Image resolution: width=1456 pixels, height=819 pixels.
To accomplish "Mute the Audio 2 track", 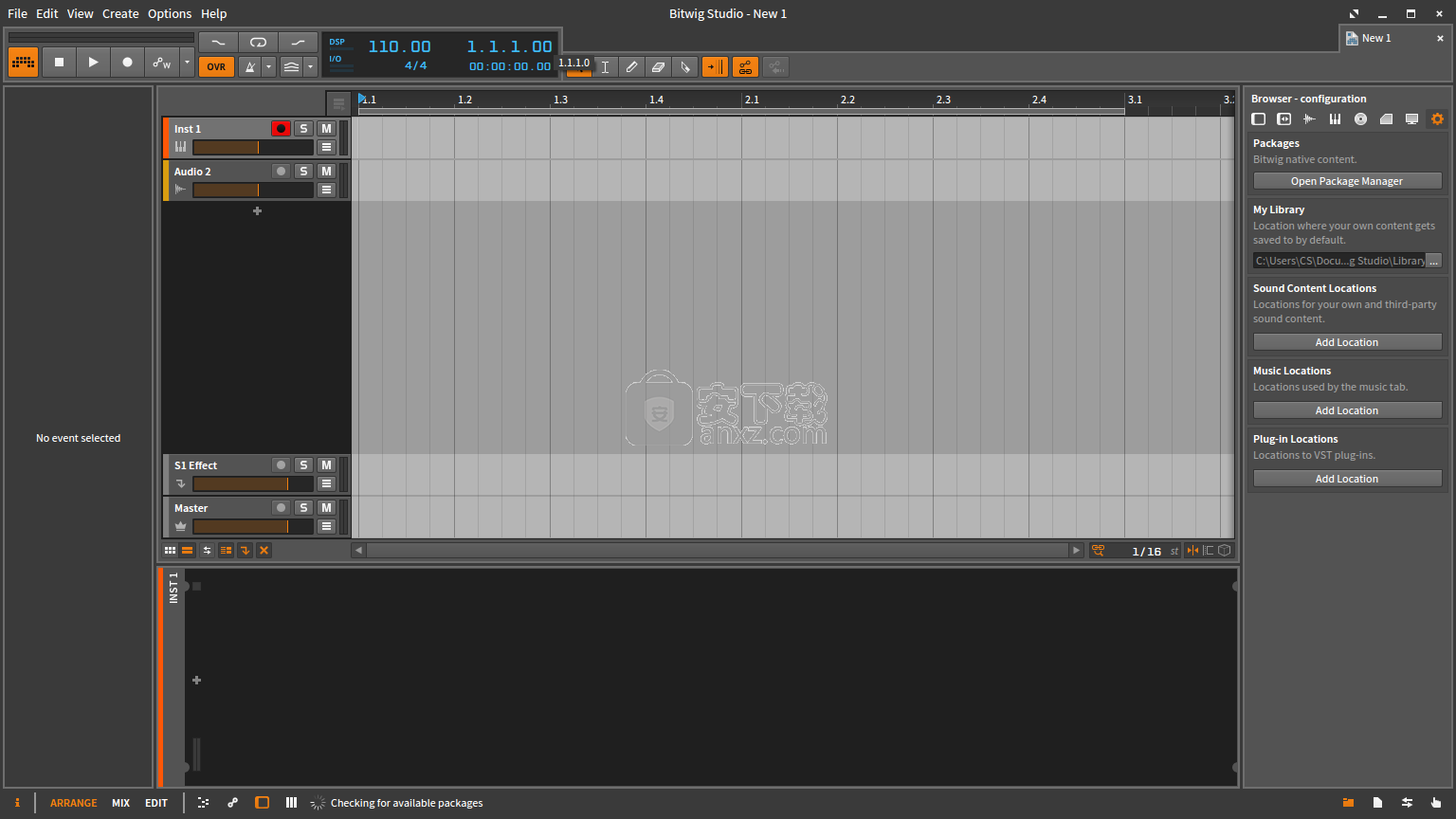I will point(326,172).
